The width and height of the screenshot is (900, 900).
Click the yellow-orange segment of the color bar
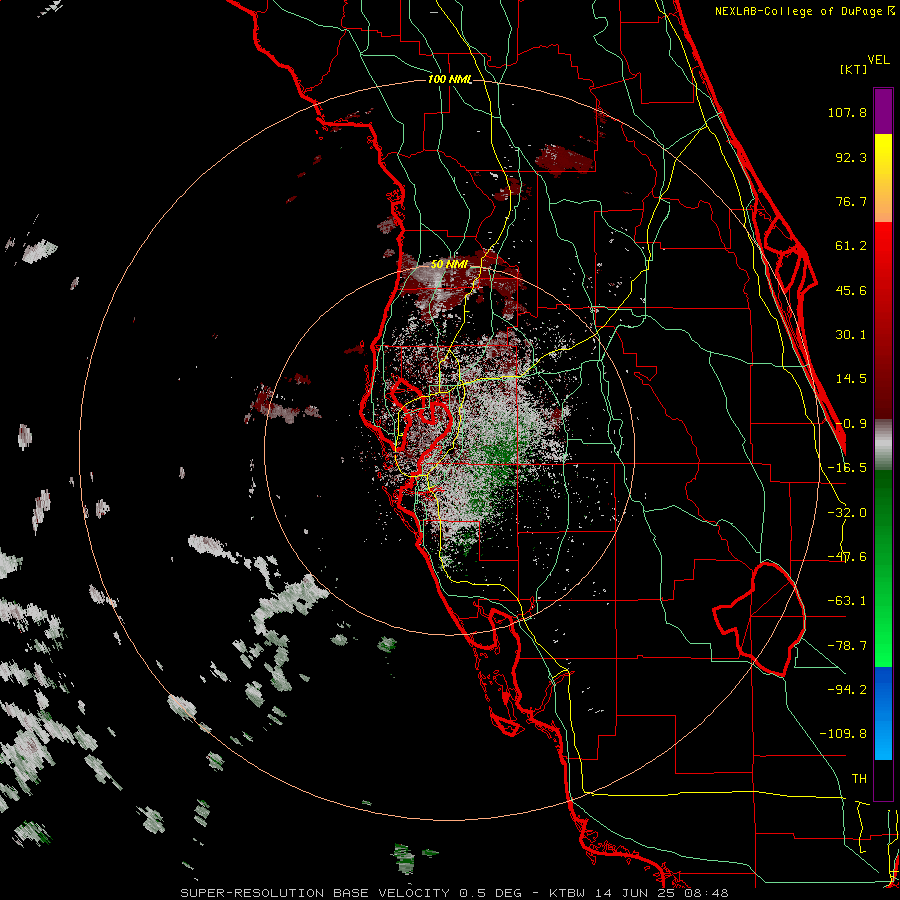coord(883,178)
